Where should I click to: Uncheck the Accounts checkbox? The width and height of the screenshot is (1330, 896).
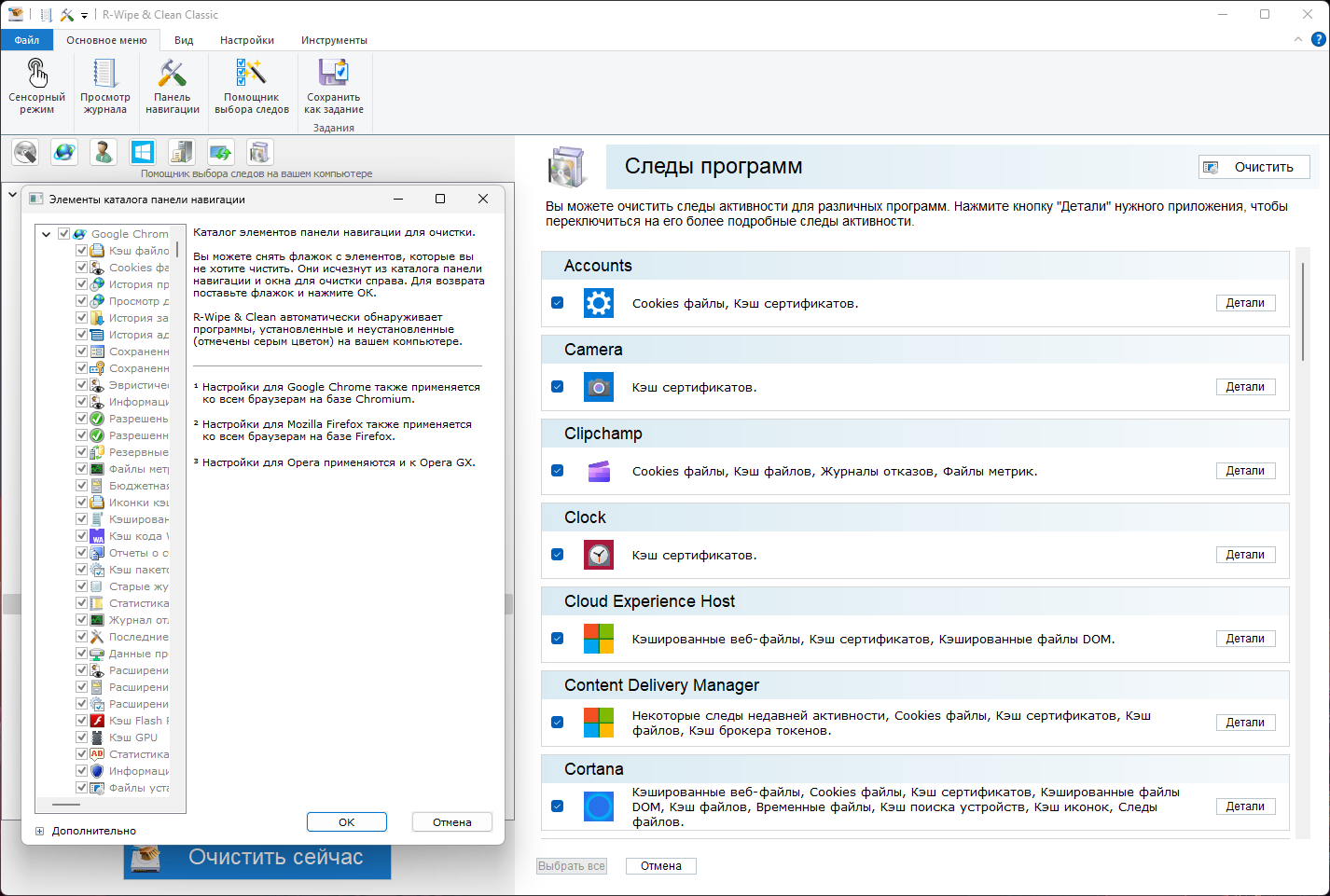pyautogui.click(x=558, y=303)
